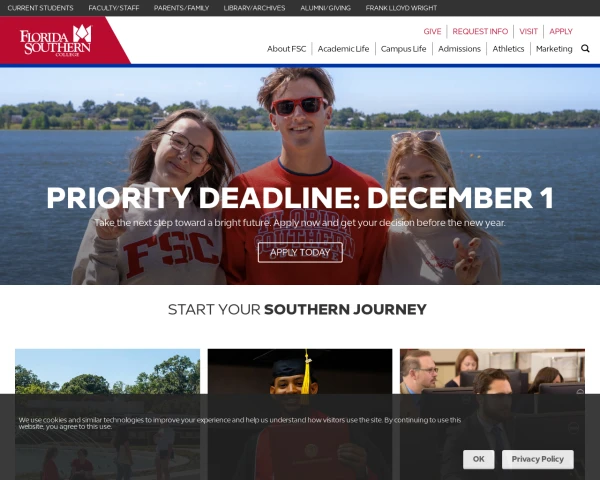The height and width of the screenshot is (480, 600).
Task: Open the Athletics menu
Action: click(508, 49)
